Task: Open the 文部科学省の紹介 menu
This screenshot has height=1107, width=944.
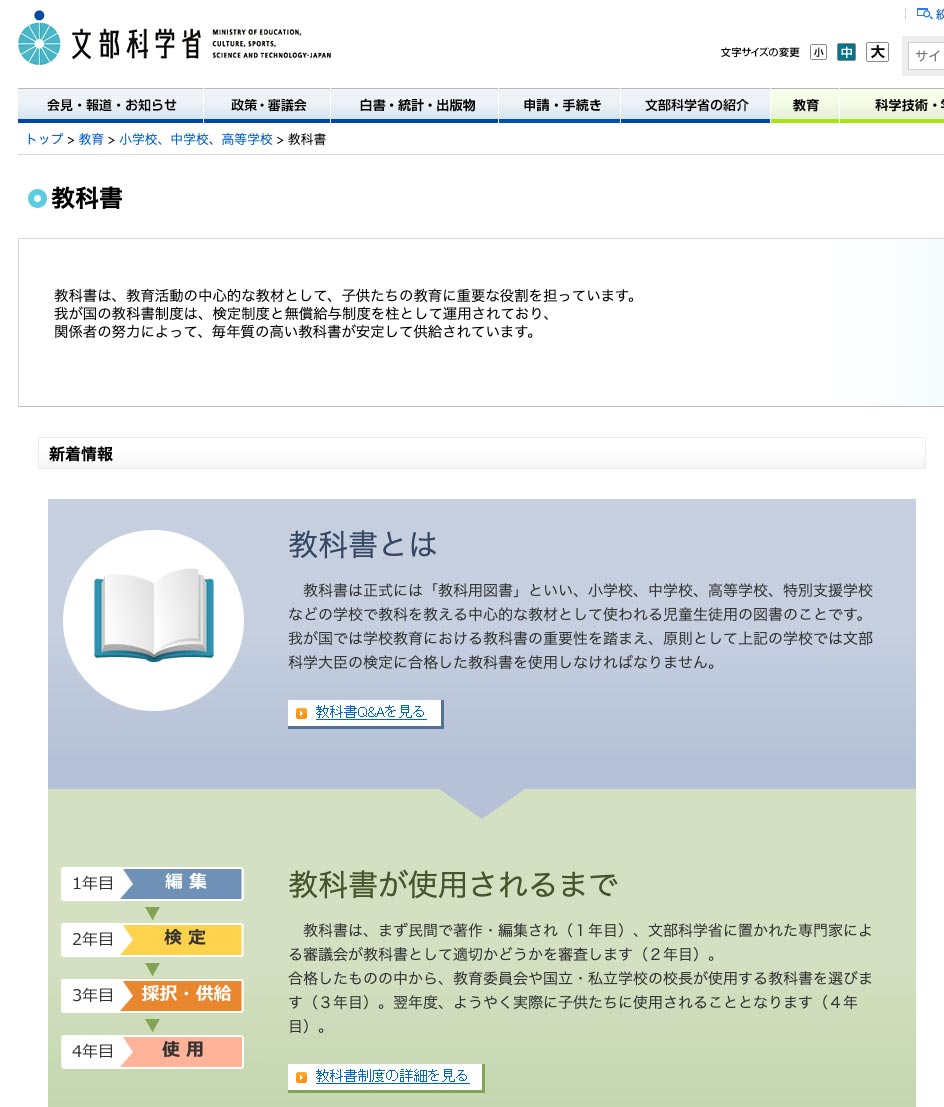Action: point(696,105)
